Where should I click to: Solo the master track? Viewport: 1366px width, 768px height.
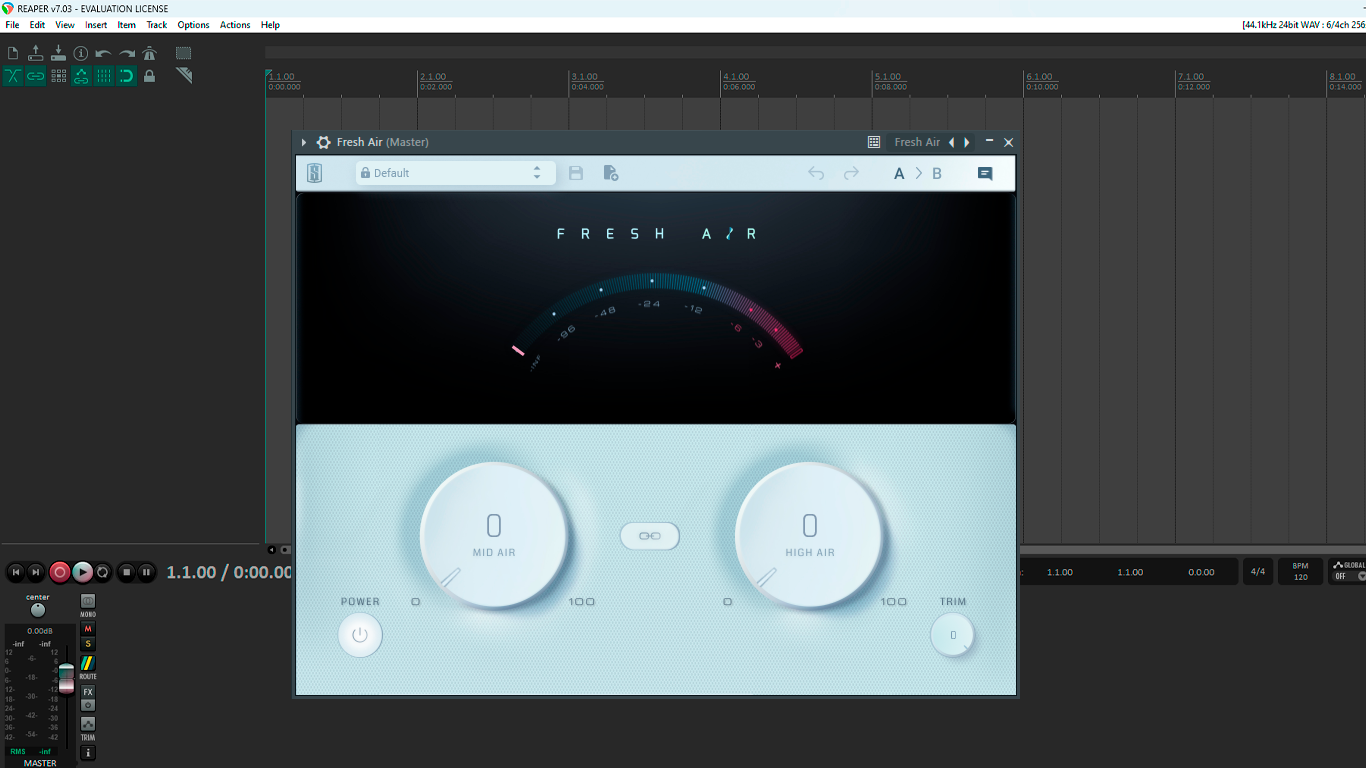pos(88,644)
